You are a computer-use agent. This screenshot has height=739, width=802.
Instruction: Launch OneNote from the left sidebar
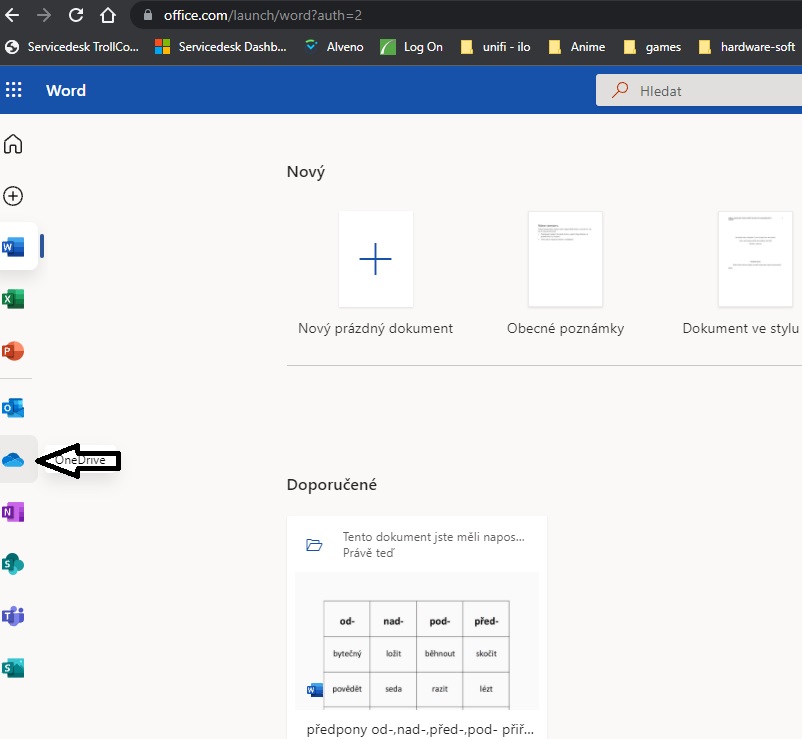(x=14, y=512)
